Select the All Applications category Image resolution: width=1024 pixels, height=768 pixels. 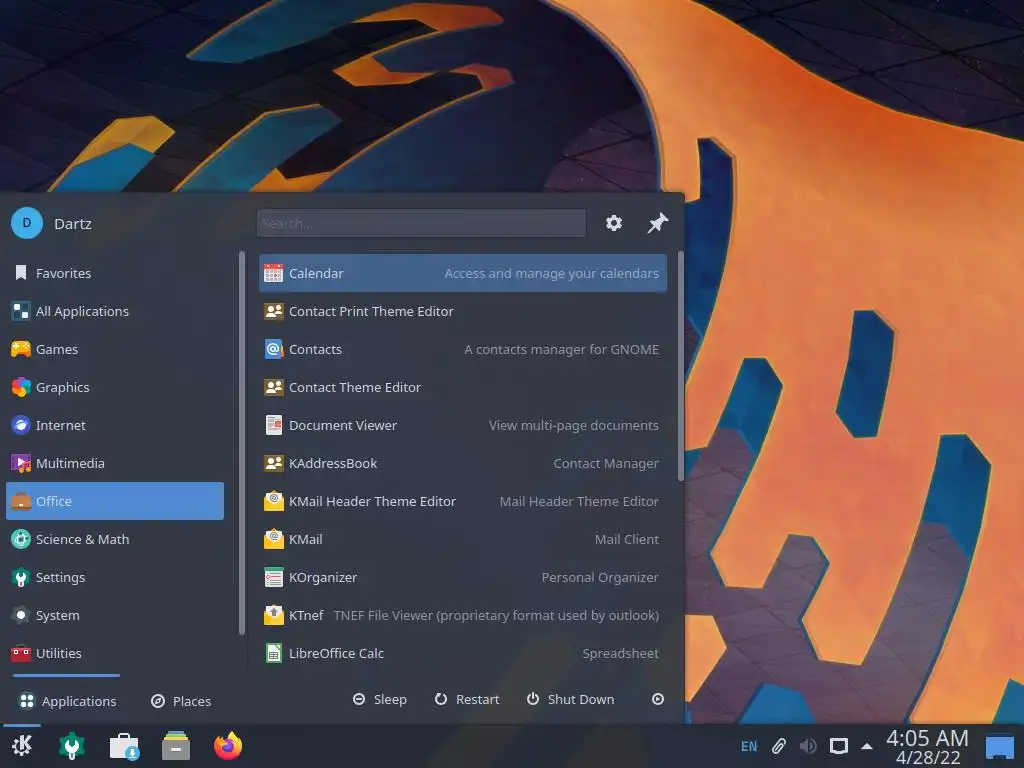point(115,311)
